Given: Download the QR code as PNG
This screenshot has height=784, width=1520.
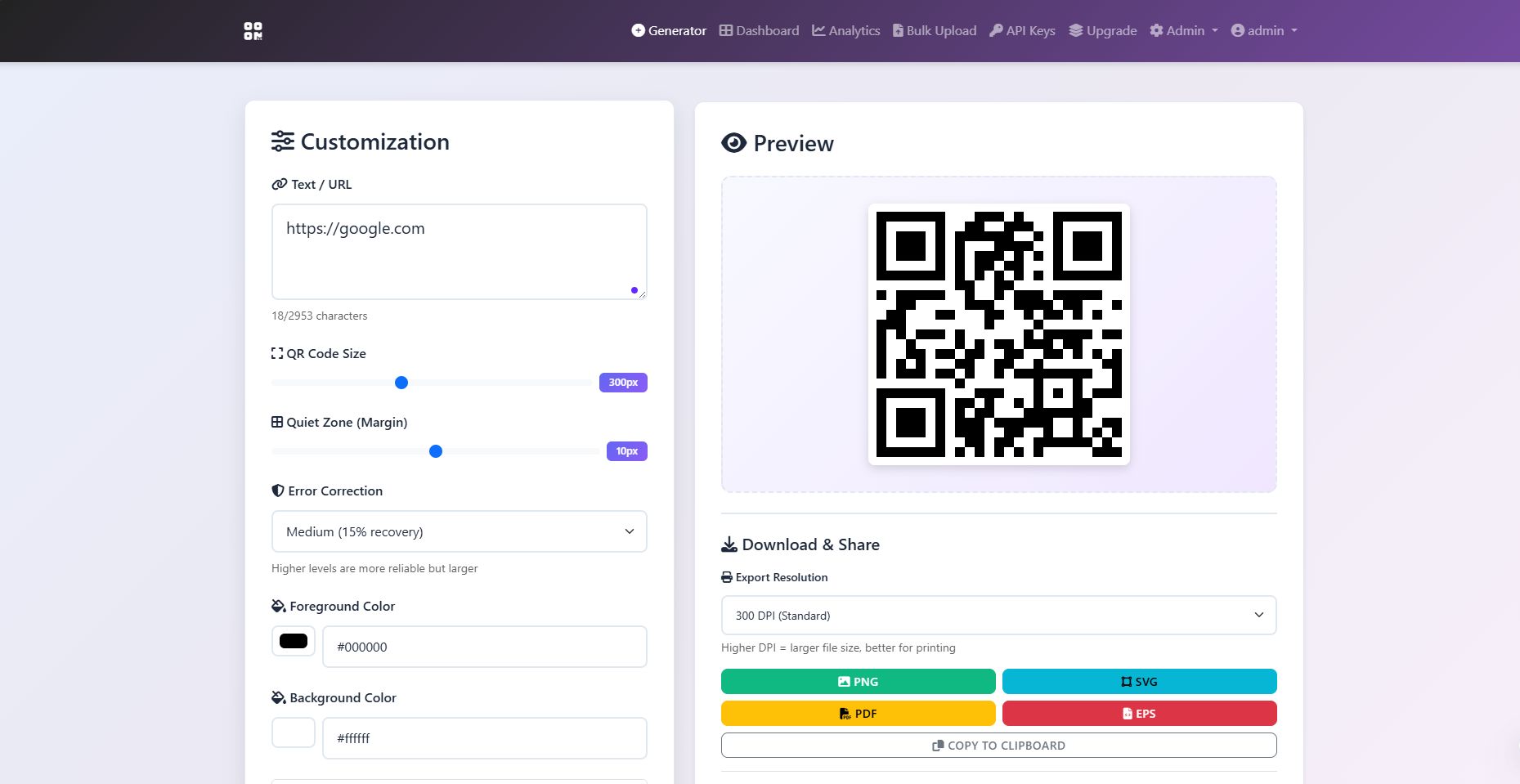Looking at the screenshot, I should [x=859, y=682].
